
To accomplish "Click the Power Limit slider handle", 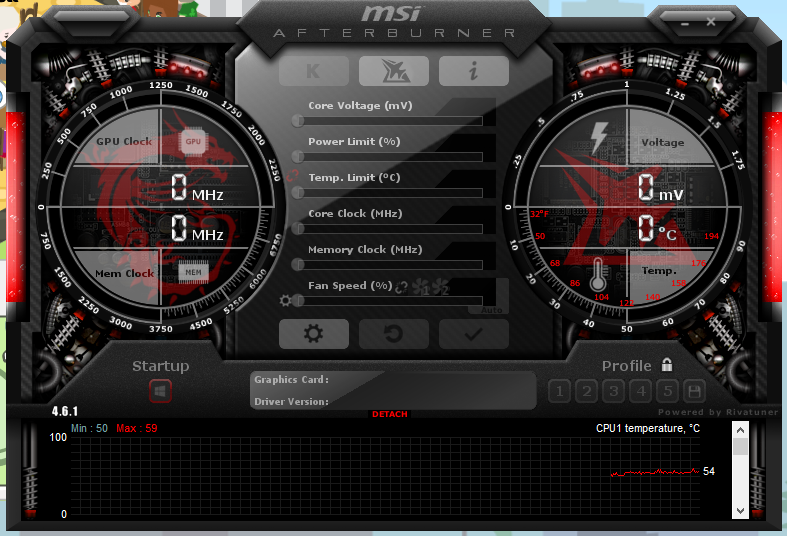I will (298, 157).
